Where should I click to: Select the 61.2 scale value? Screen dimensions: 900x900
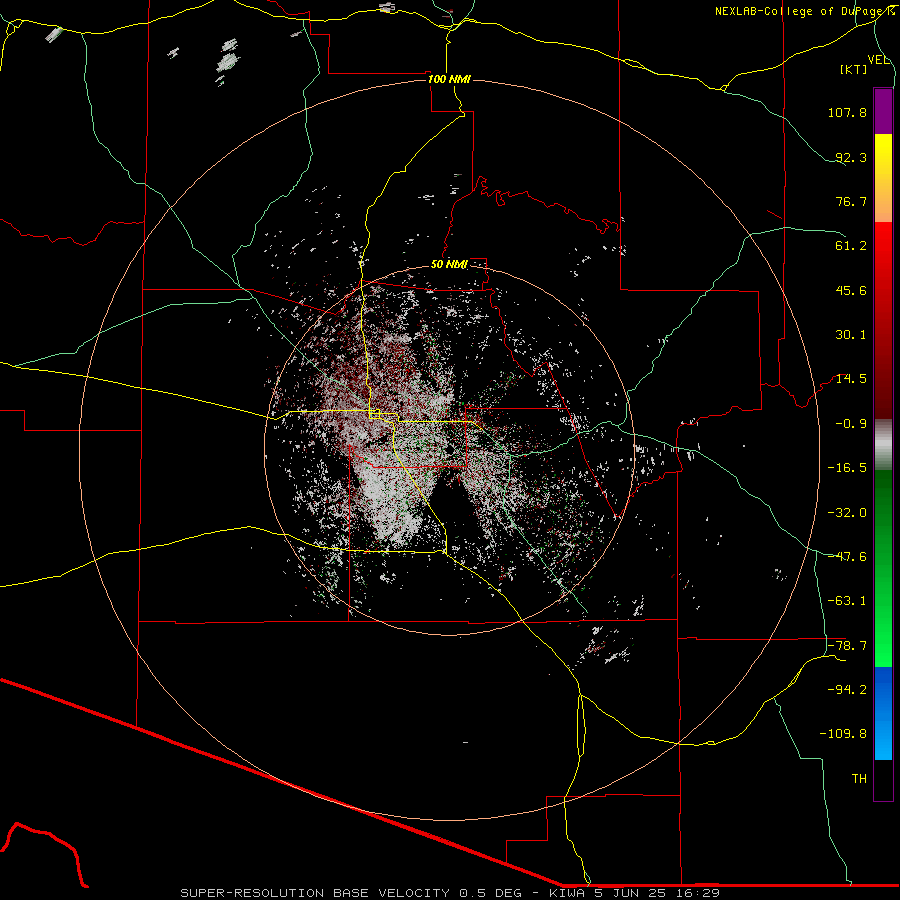pyautogui.click(x=851, y=246)
